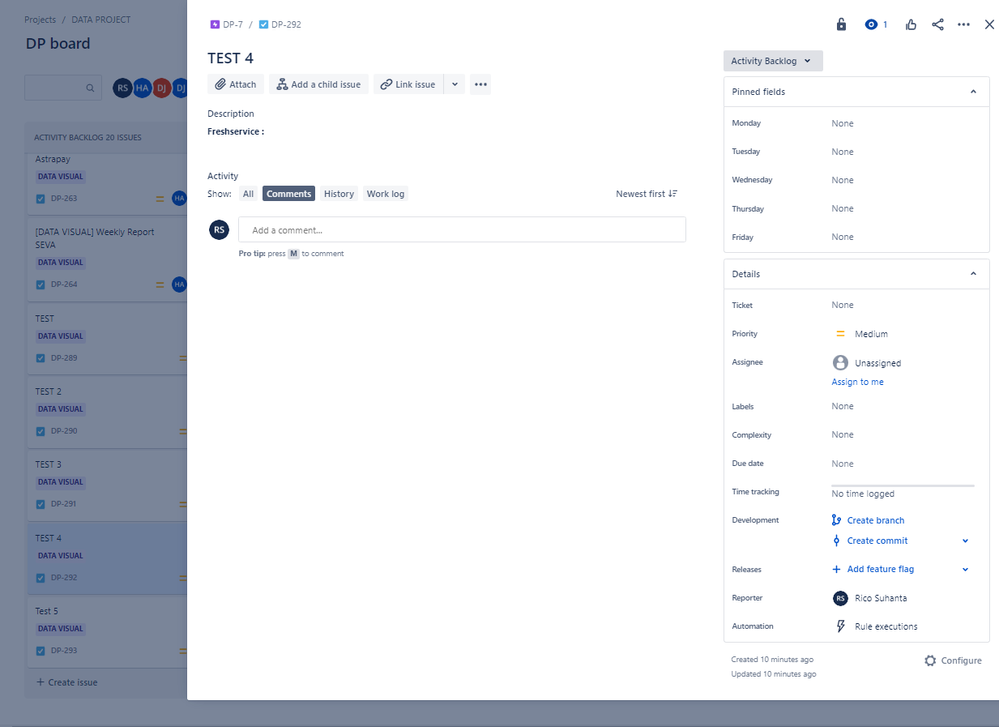
Task: Set the Thursday field value
Action: 842,208
